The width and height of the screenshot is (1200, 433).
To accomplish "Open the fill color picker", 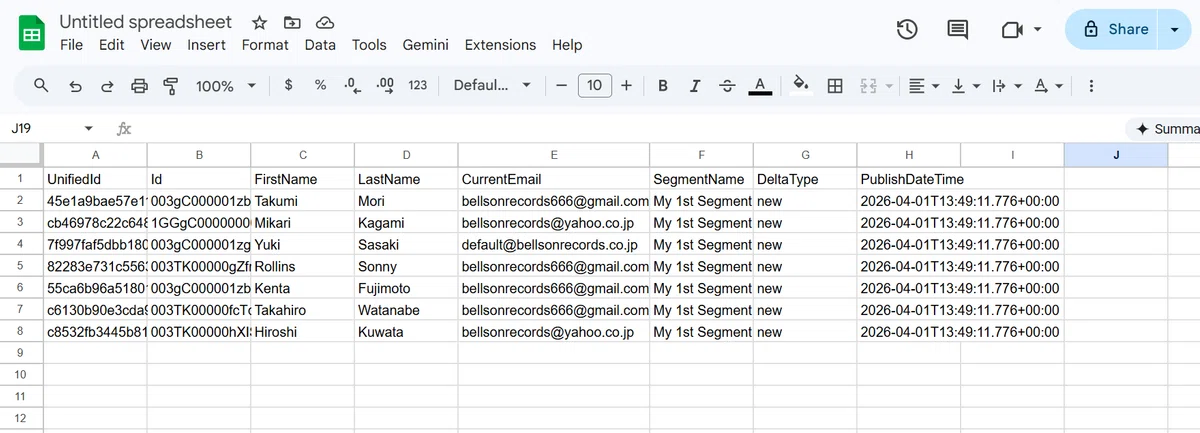I will (801, 85).
